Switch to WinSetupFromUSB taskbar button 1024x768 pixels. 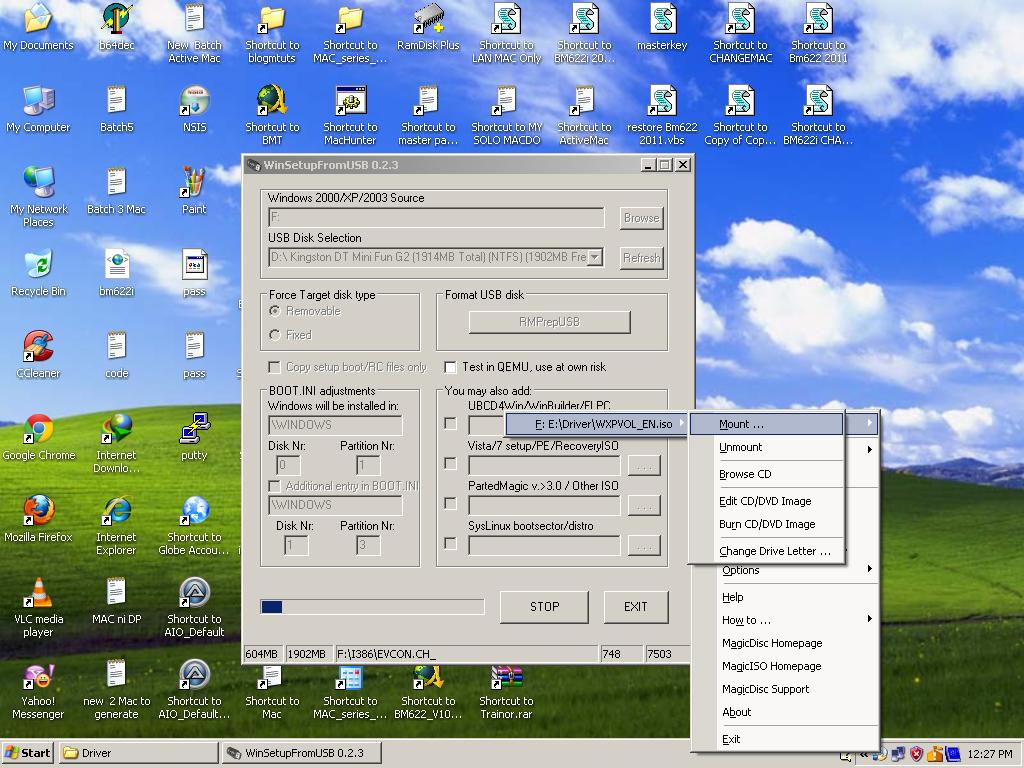point(302,753)
